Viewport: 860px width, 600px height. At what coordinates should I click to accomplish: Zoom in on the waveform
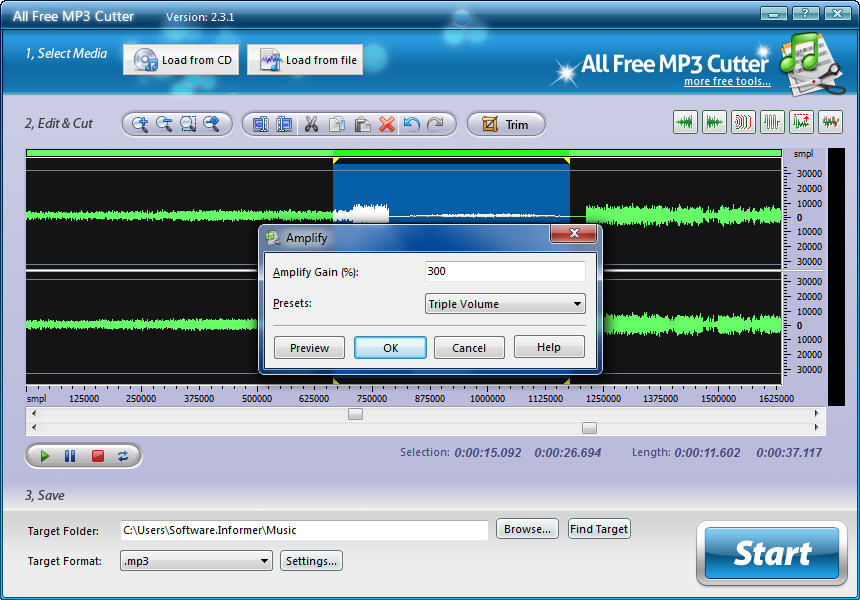143,123
